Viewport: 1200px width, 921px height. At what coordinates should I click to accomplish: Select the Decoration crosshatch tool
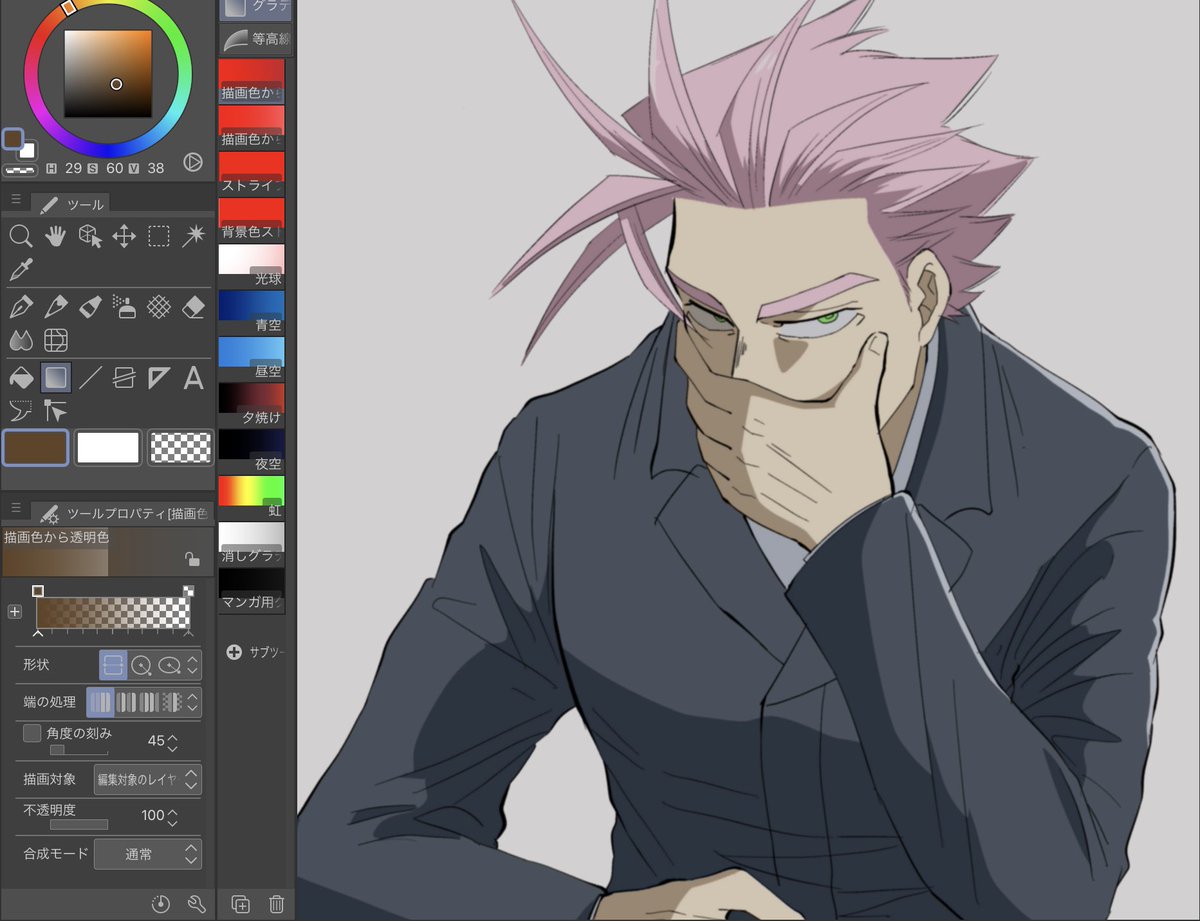pos(159,307)
